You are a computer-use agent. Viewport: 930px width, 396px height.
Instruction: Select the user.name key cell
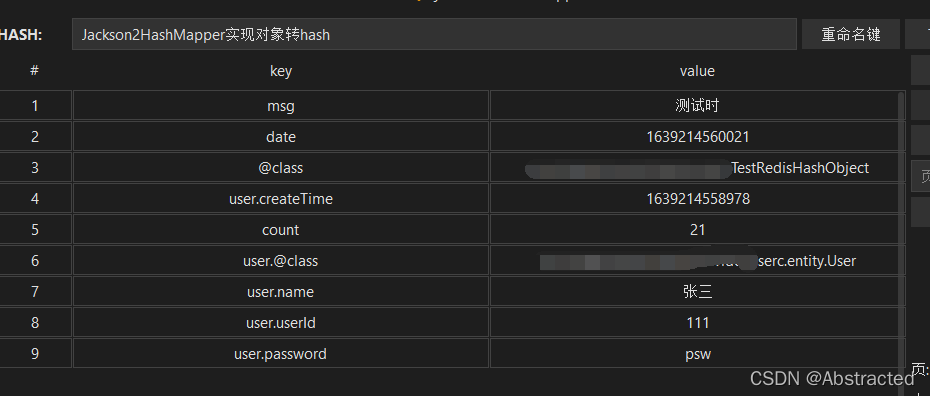[281, 292]
